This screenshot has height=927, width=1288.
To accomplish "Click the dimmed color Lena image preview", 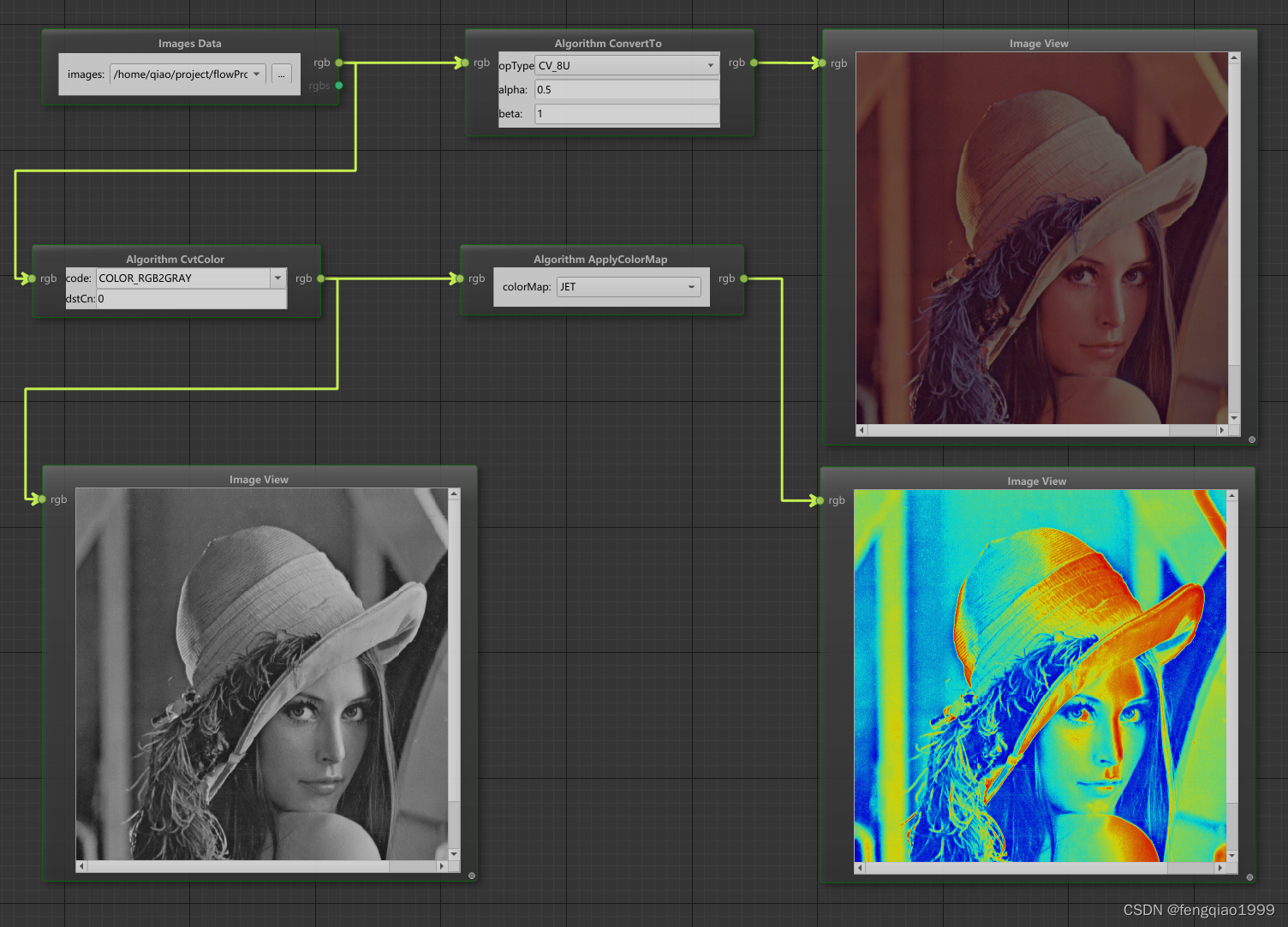I will pyautogui.click(x=1042, y=238).
